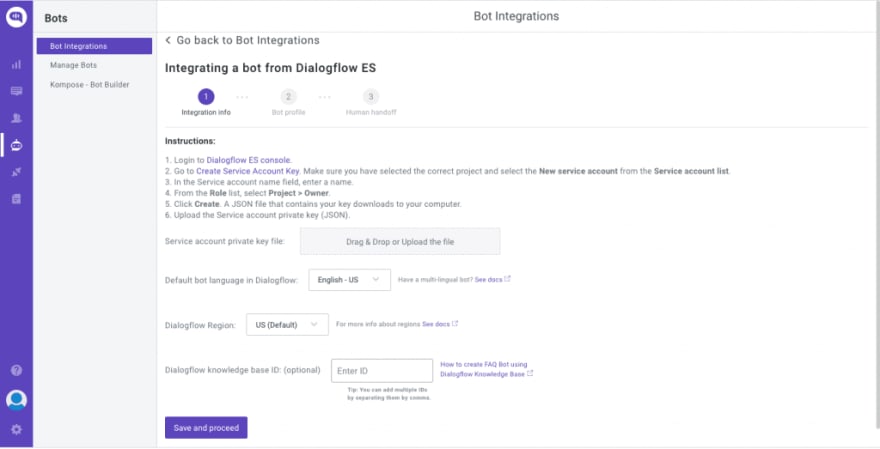The image size is (880, 449).
Task: Open See docs link about regions
Action: (436, 324)
